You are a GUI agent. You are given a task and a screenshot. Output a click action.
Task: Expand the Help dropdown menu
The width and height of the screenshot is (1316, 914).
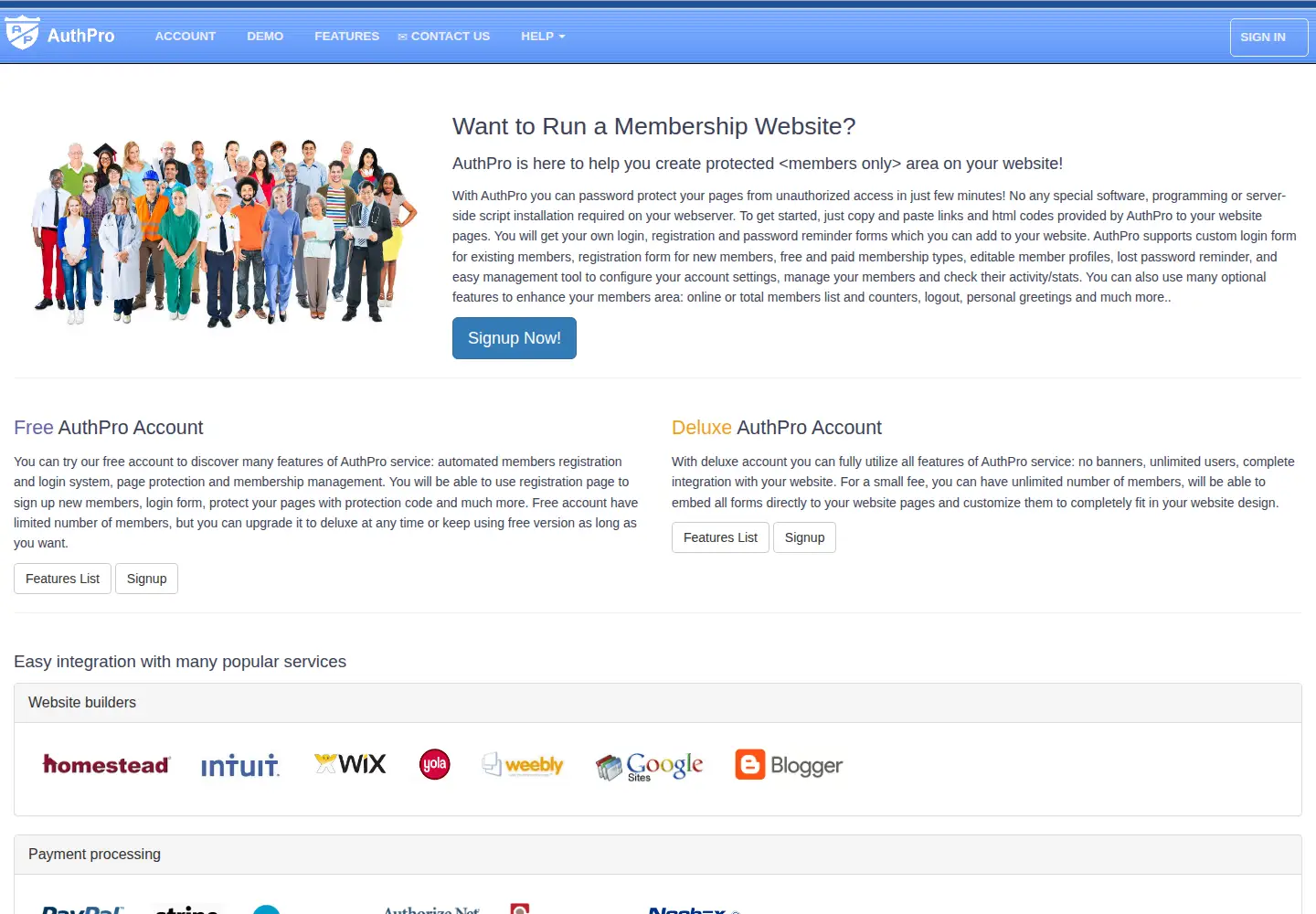click(x=543, y=37)
